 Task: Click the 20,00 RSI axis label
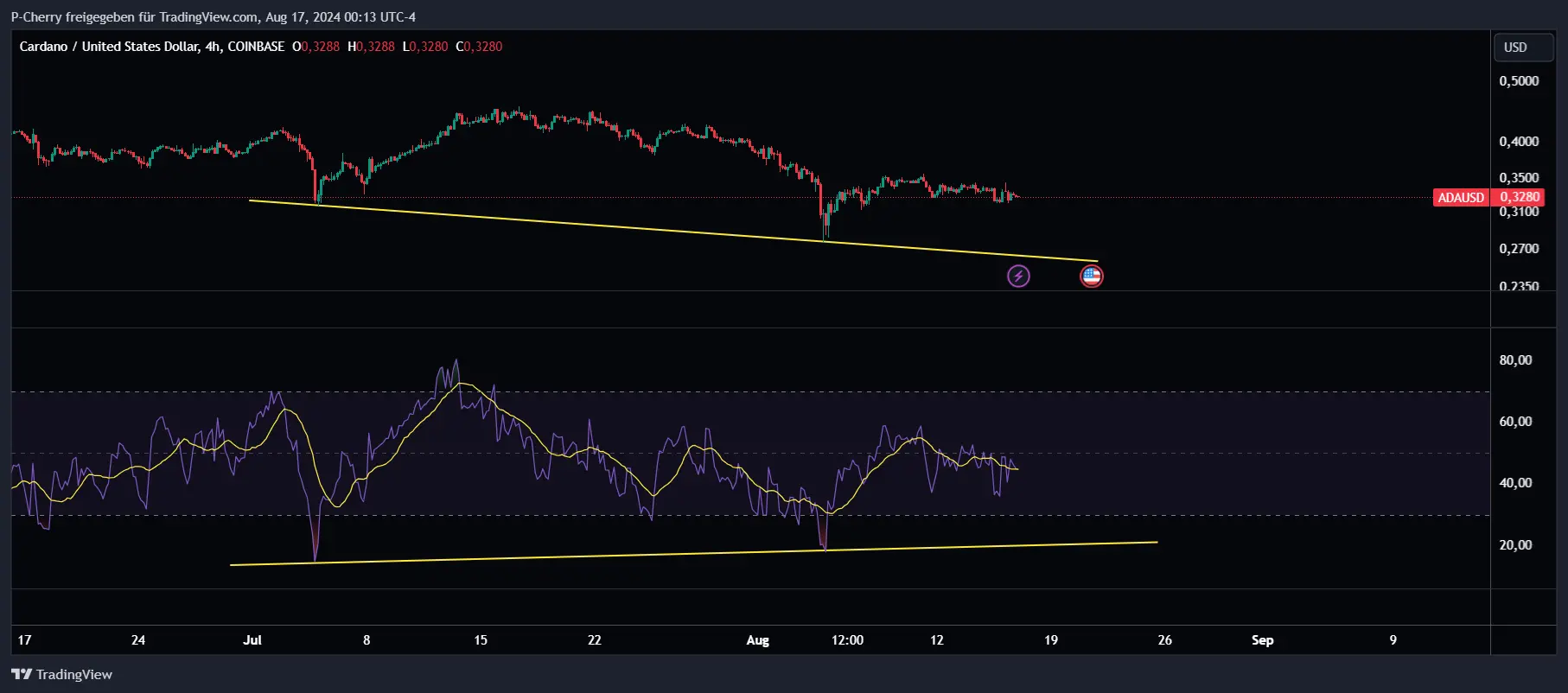[1515, 544]
